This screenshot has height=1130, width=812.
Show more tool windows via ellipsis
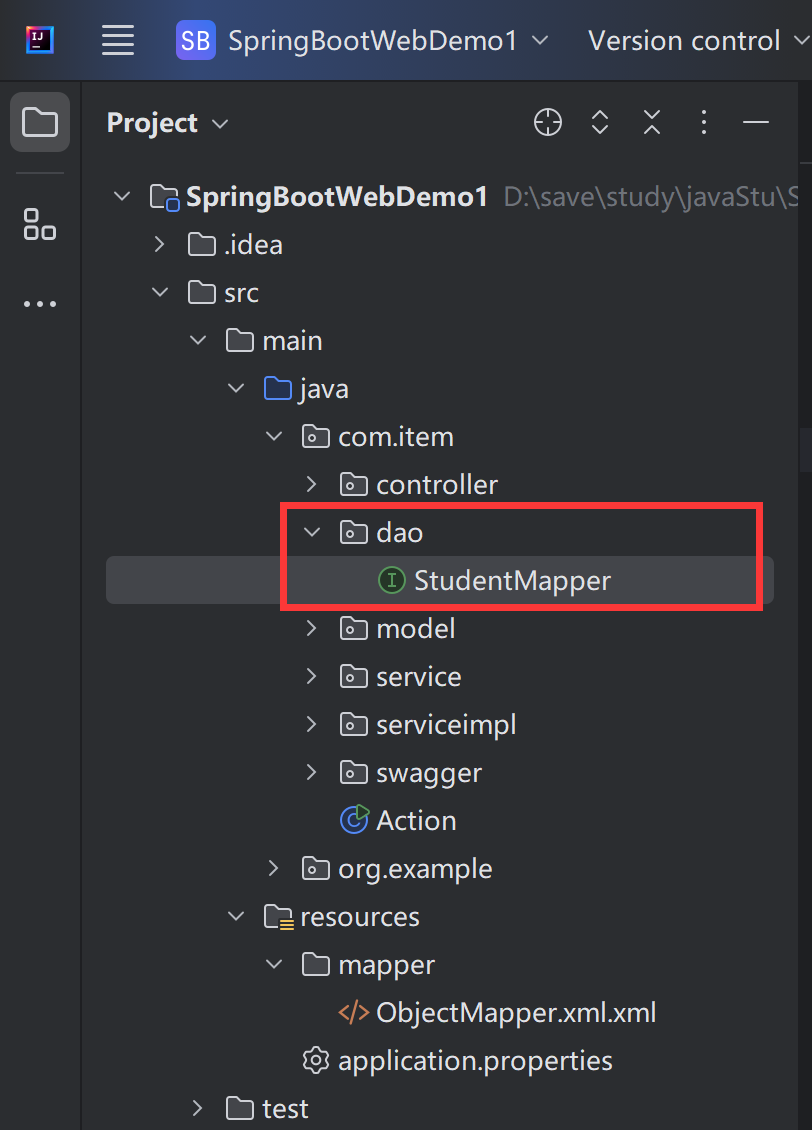[x=40, y=304]
